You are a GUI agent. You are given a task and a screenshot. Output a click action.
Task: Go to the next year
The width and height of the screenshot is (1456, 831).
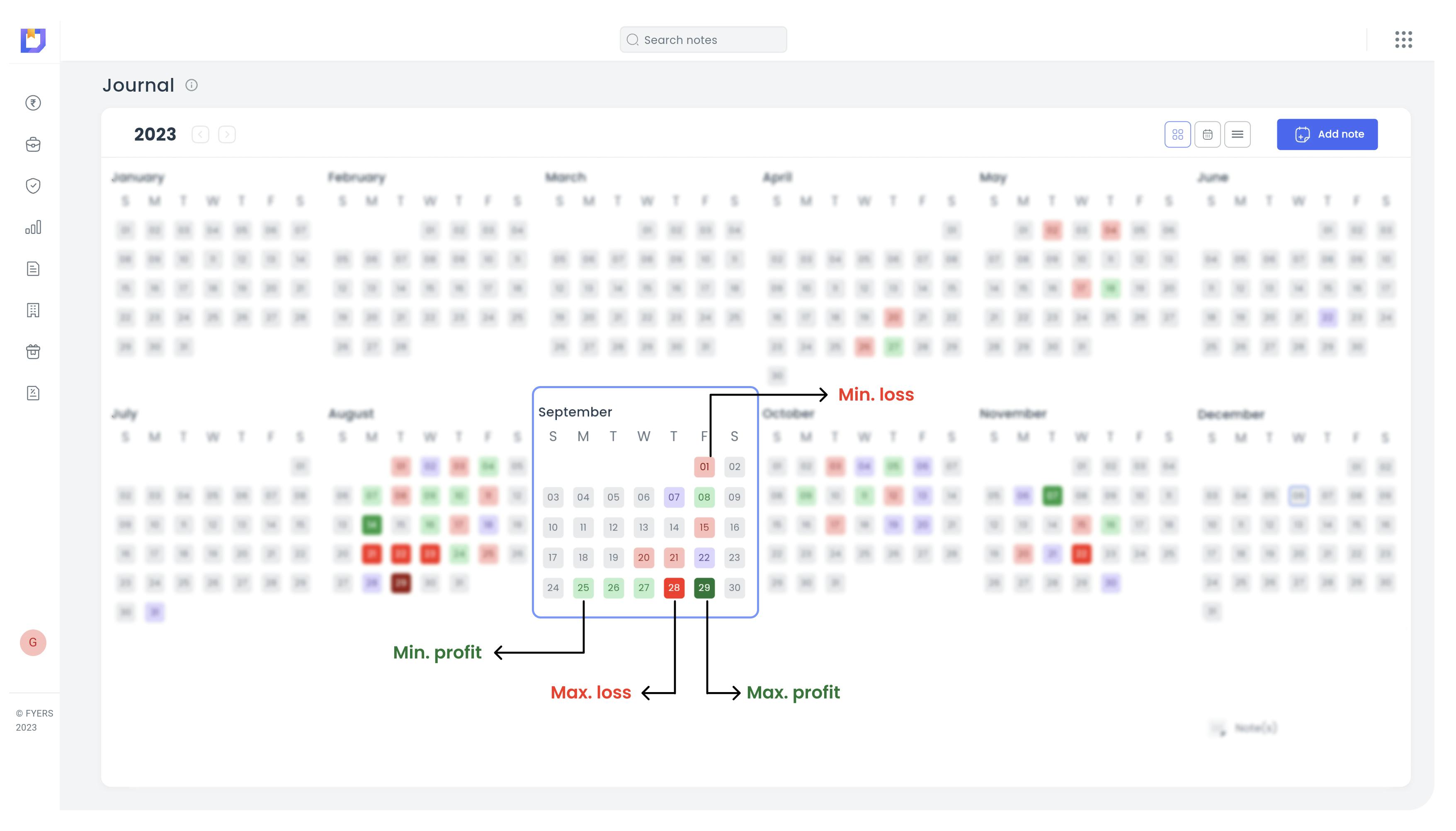click(227, 135)
